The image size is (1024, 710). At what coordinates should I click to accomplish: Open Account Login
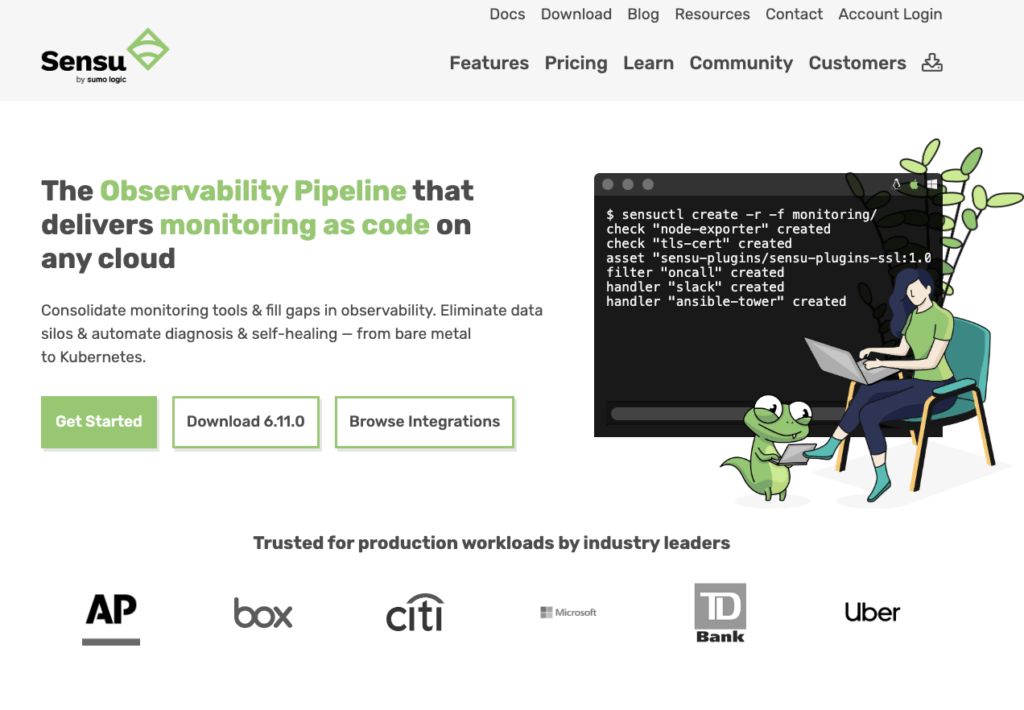pos(890,14)
